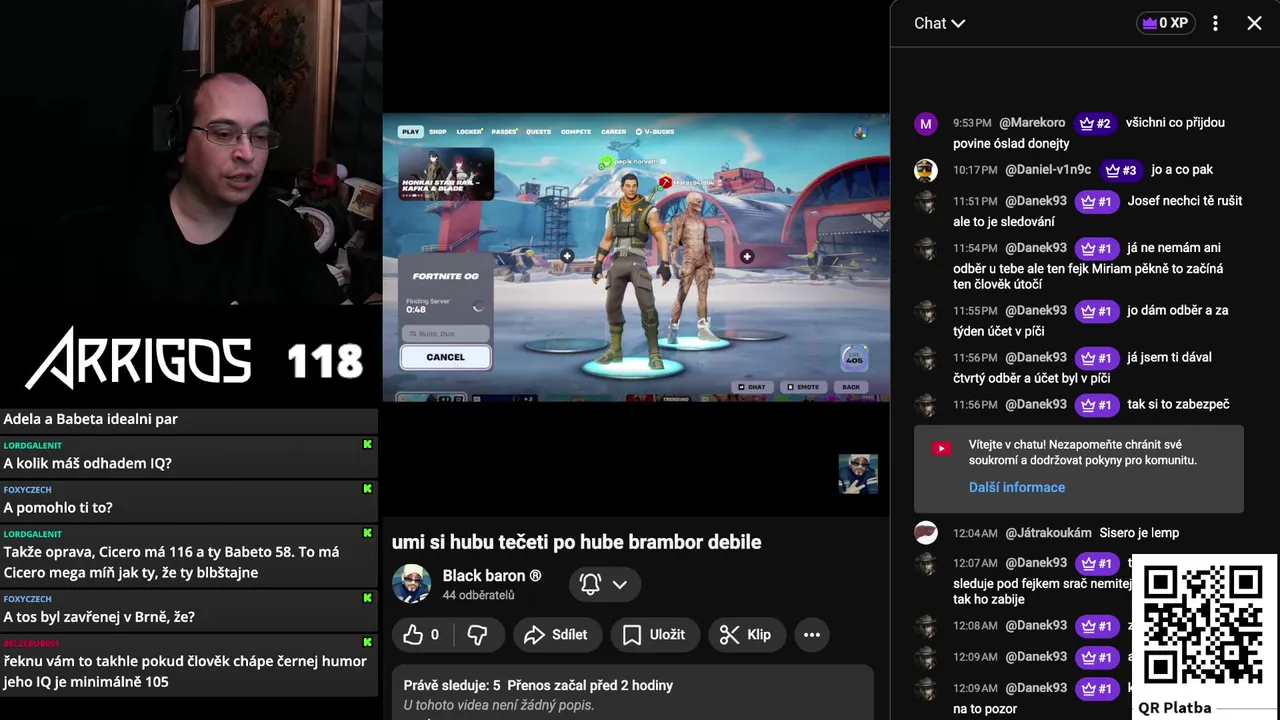1280x720 pixels.
Task: Click #1 badge on 11:54 PM message
Action: click(1097, 248)
